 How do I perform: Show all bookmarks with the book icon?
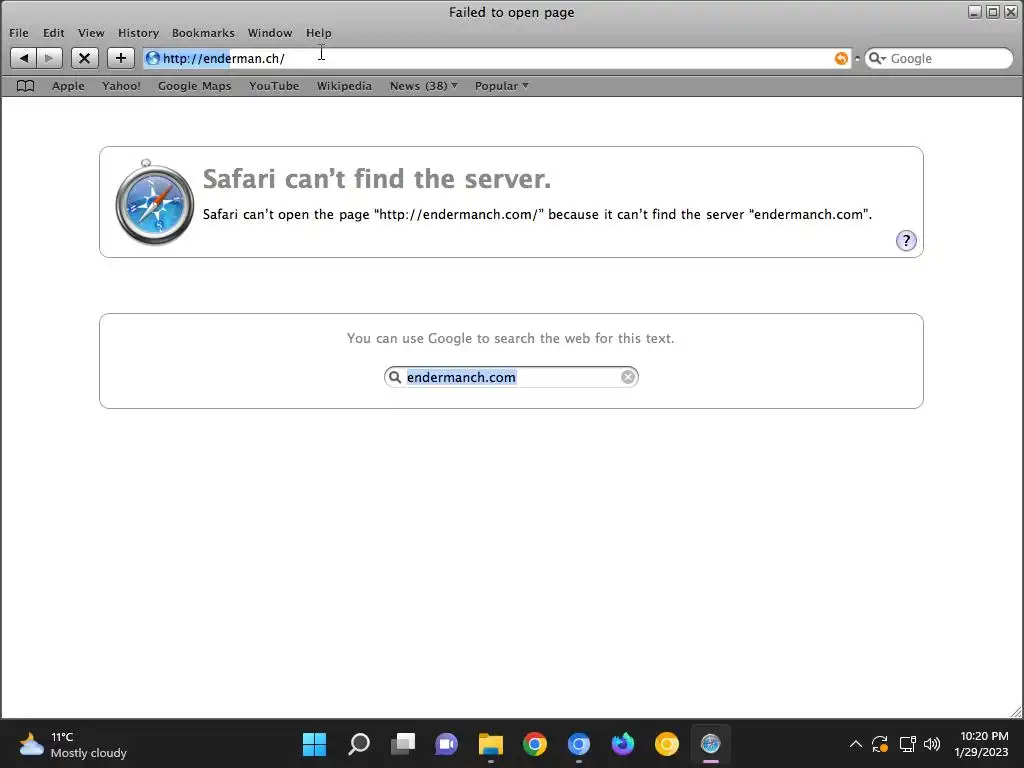(x=25, y=86)
